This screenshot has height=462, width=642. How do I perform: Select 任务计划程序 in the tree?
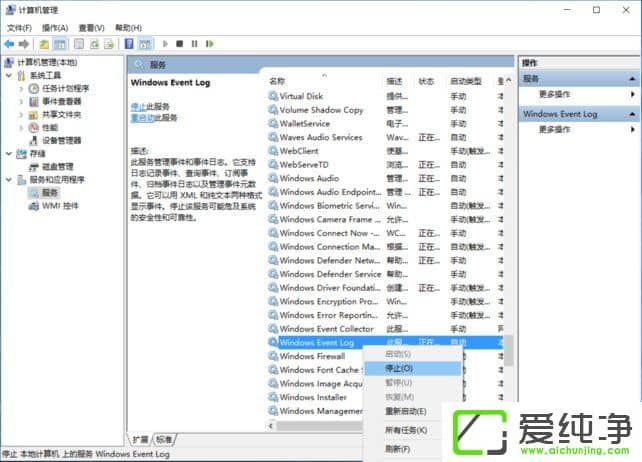click(66, 88)
